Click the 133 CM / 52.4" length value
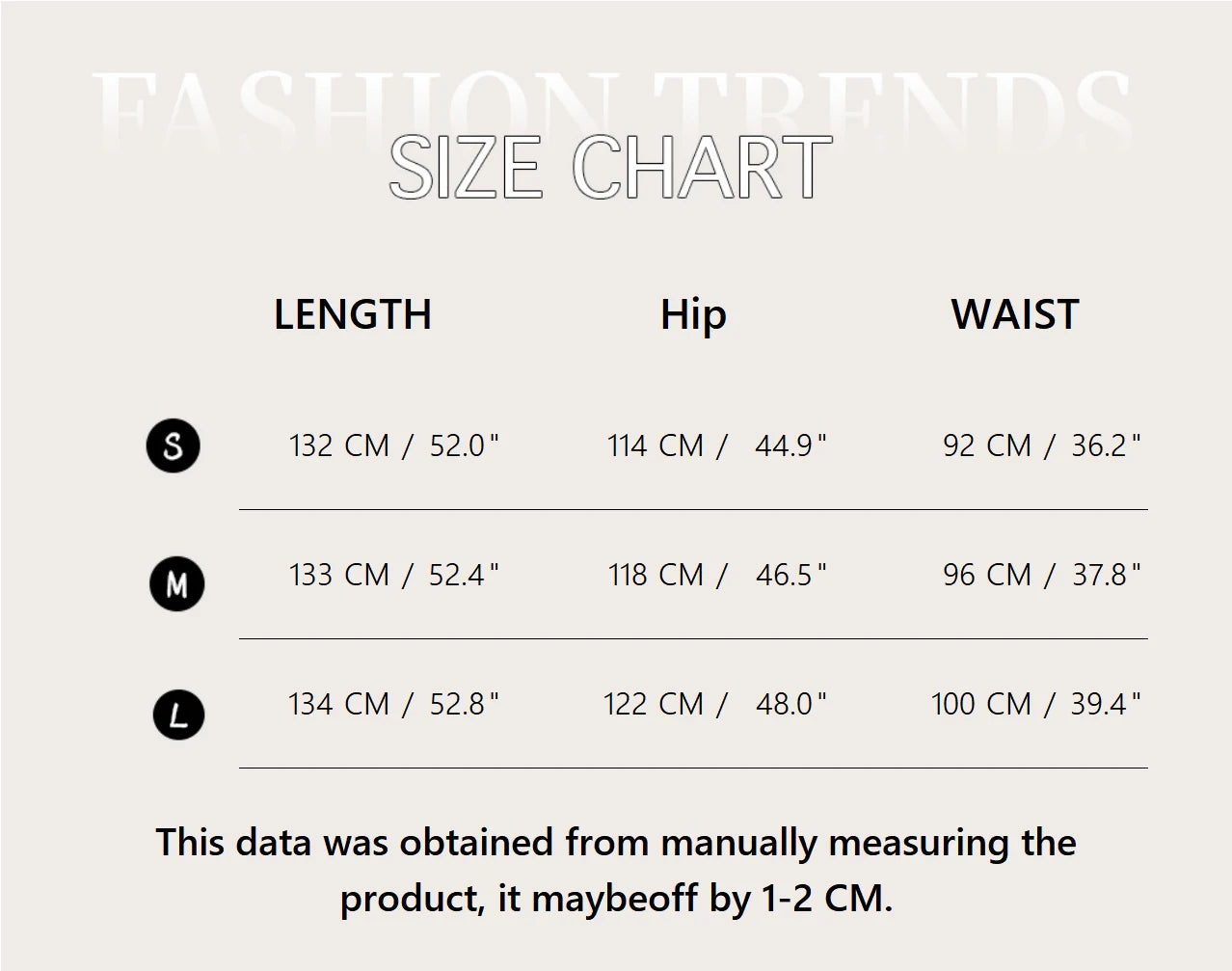The image size is (1232, 971). (x=394, y=575)
